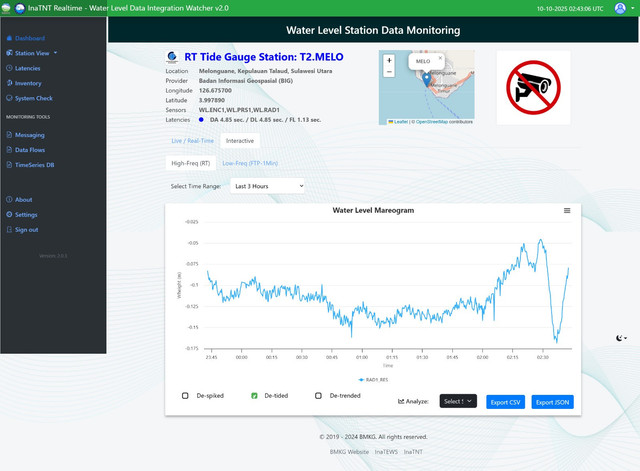Viewport: 640px width, 471px height.
Task: Enable the De-spiked checkbox
Action: pos(185,396)
